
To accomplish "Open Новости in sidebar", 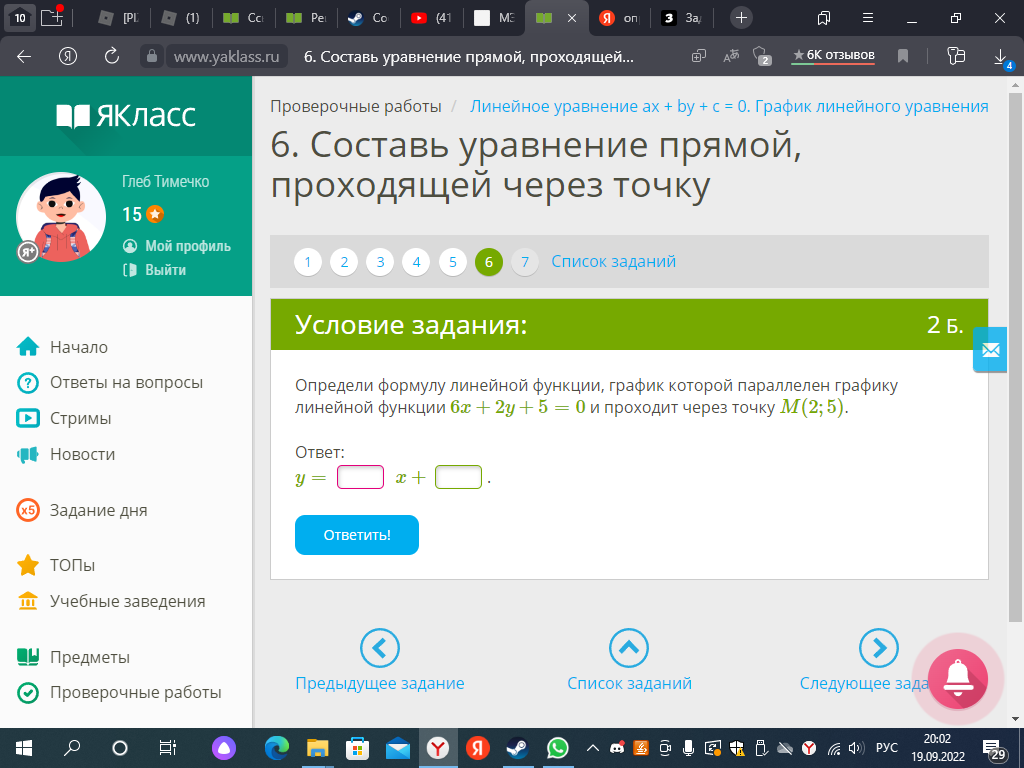I will [66, 454].
